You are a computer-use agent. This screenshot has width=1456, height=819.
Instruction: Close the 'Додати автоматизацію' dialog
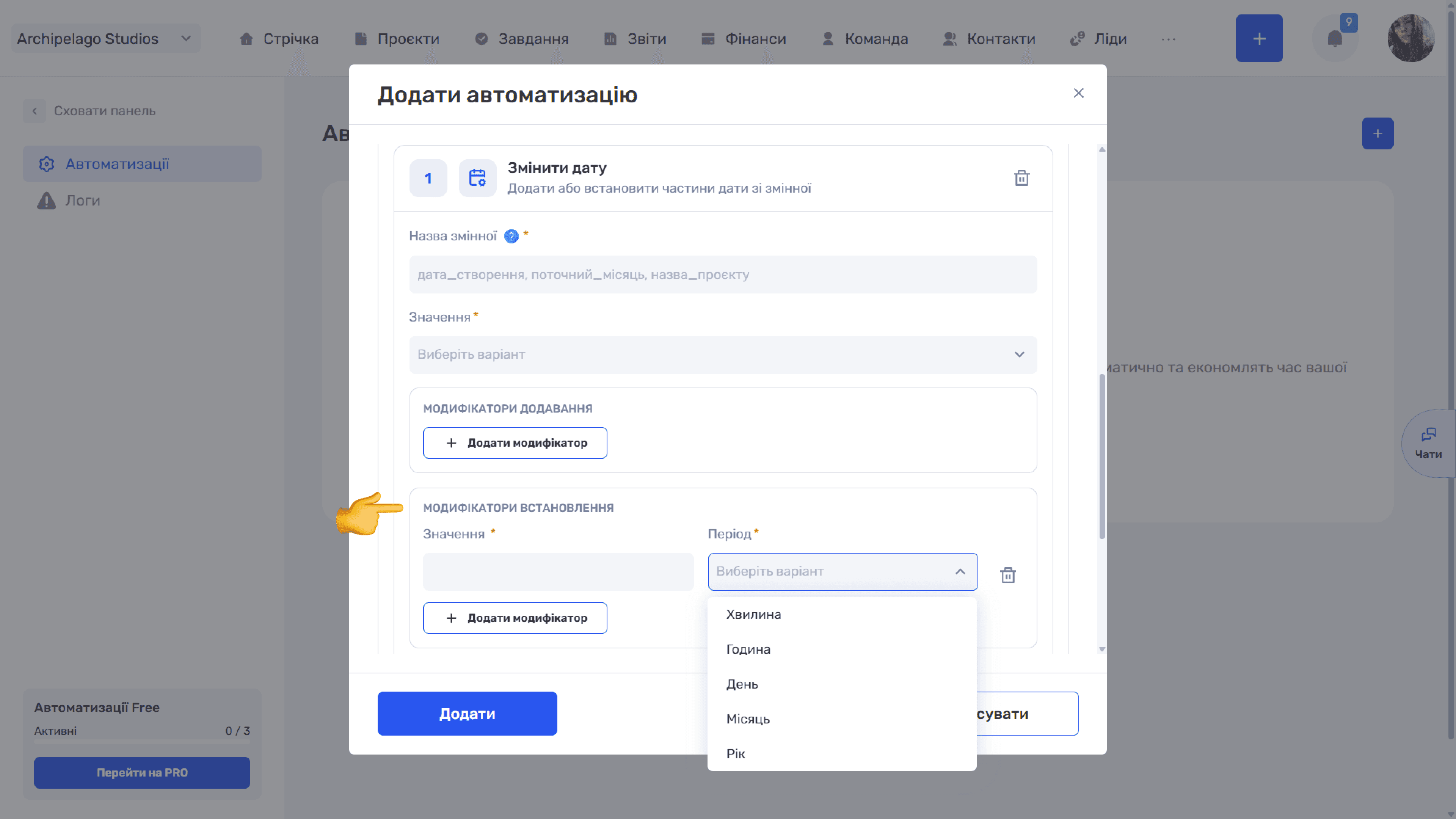pos(1078,93)
